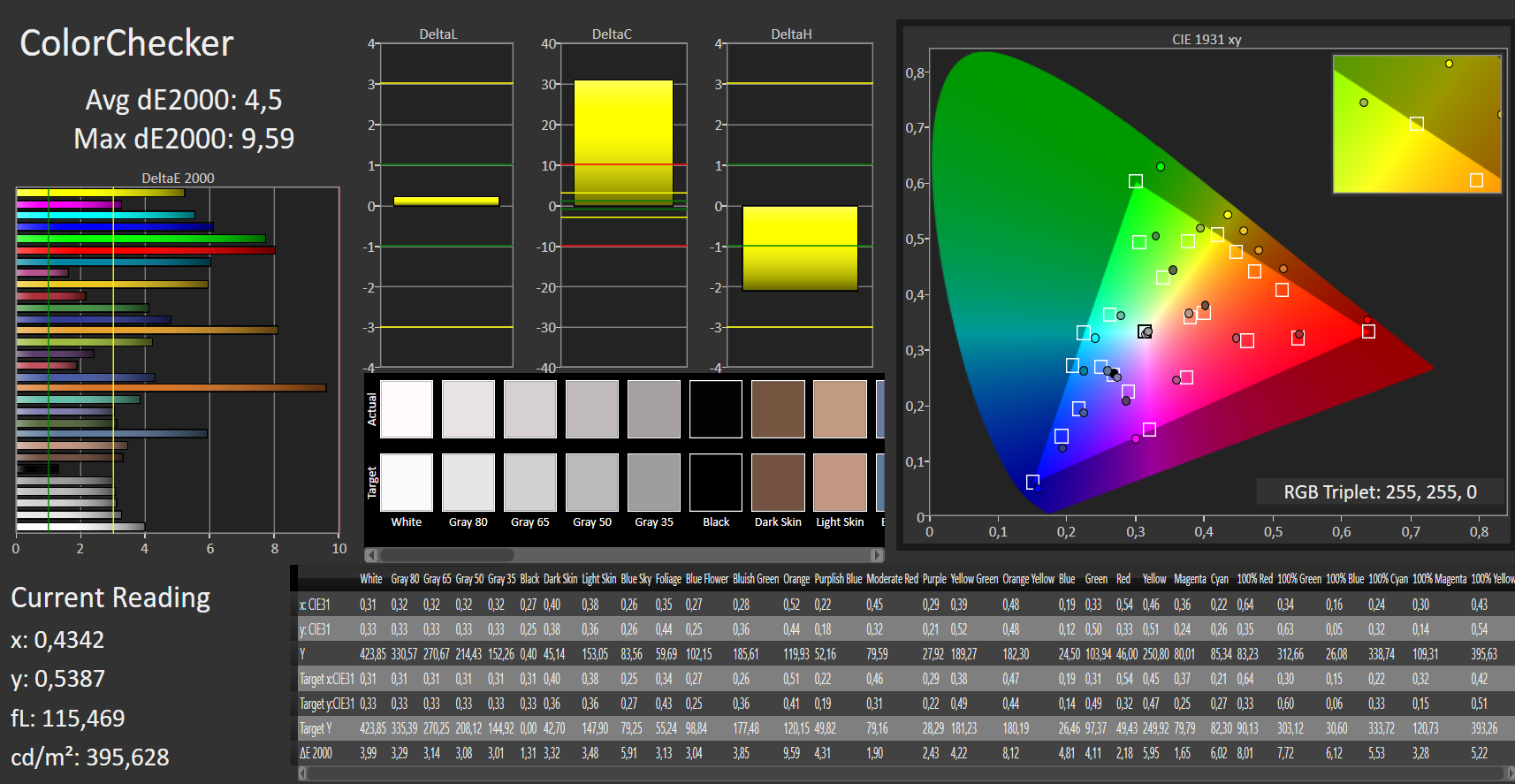
Task: Click the swatch strip scroll-left arrow
Action: coord(371,555)
